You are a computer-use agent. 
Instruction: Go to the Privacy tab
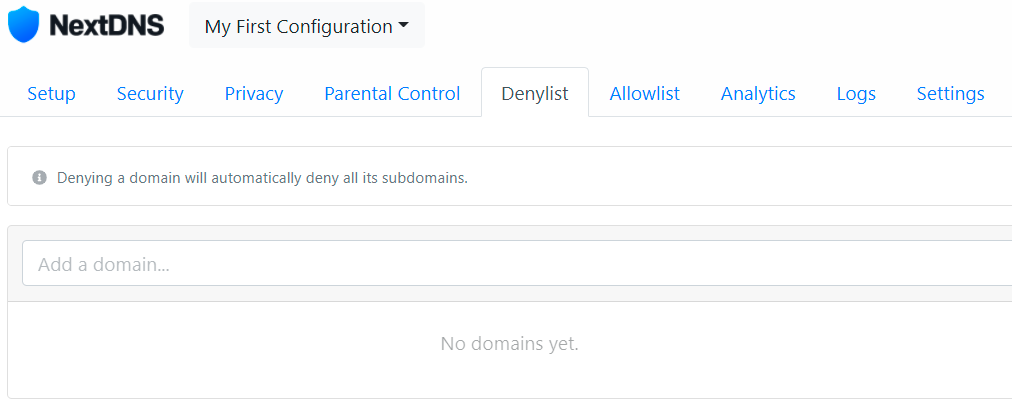[254, 94]
